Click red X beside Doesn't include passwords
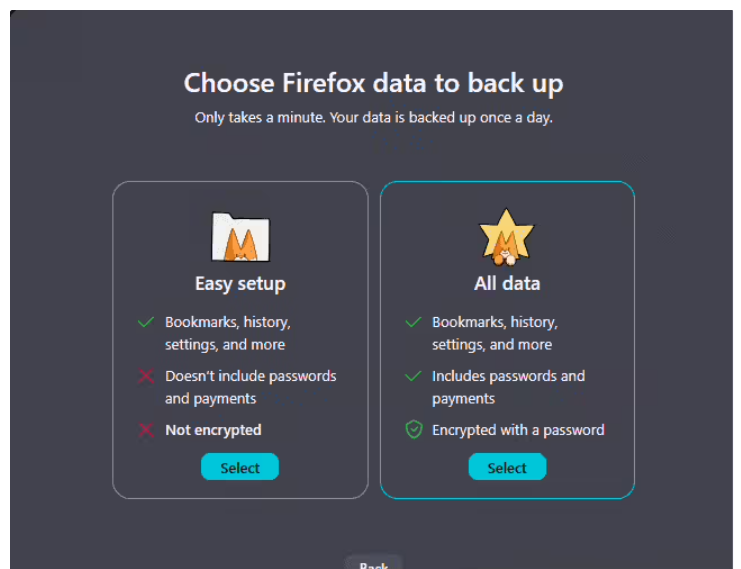This screenshot has width=741, height=569. tap(146, 377)
